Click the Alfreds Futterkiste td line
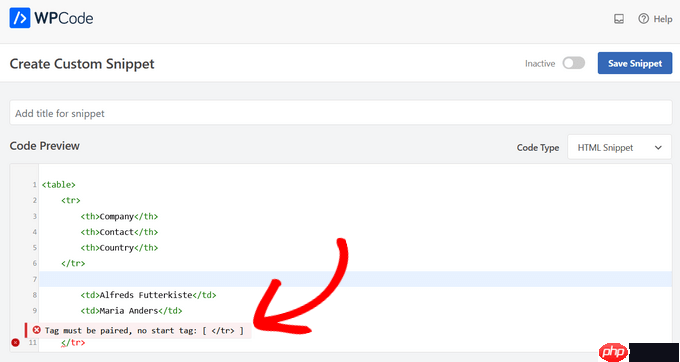The width and height of the screenshot is (680, 362). tap(148, 295)
